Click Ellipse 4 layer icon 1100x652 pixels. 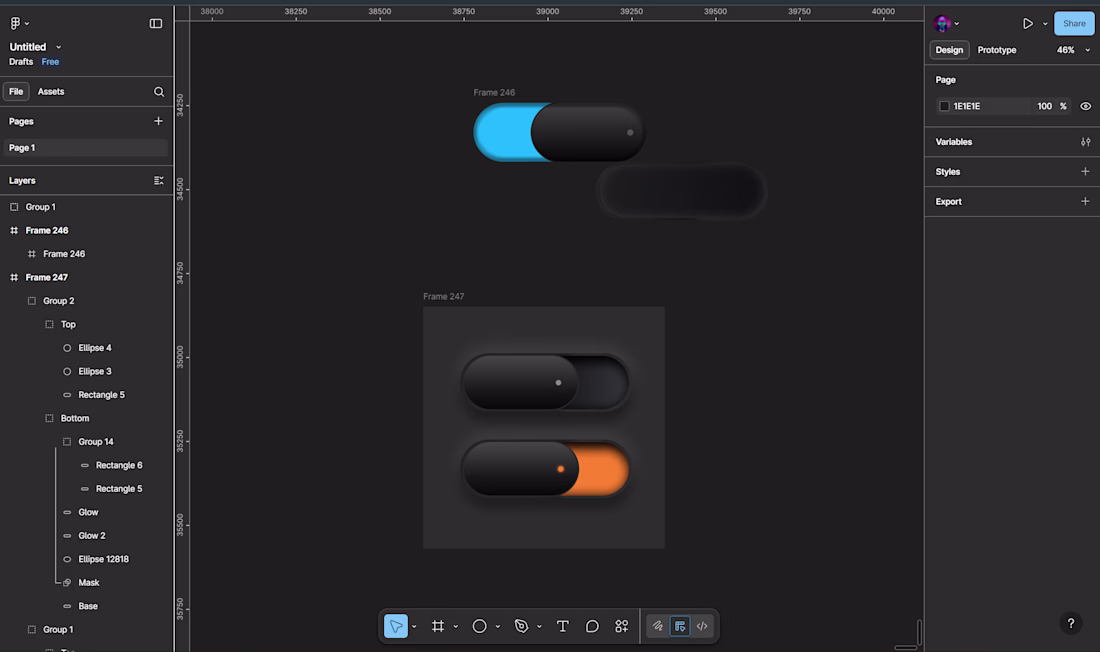click(x=67, y=347)
